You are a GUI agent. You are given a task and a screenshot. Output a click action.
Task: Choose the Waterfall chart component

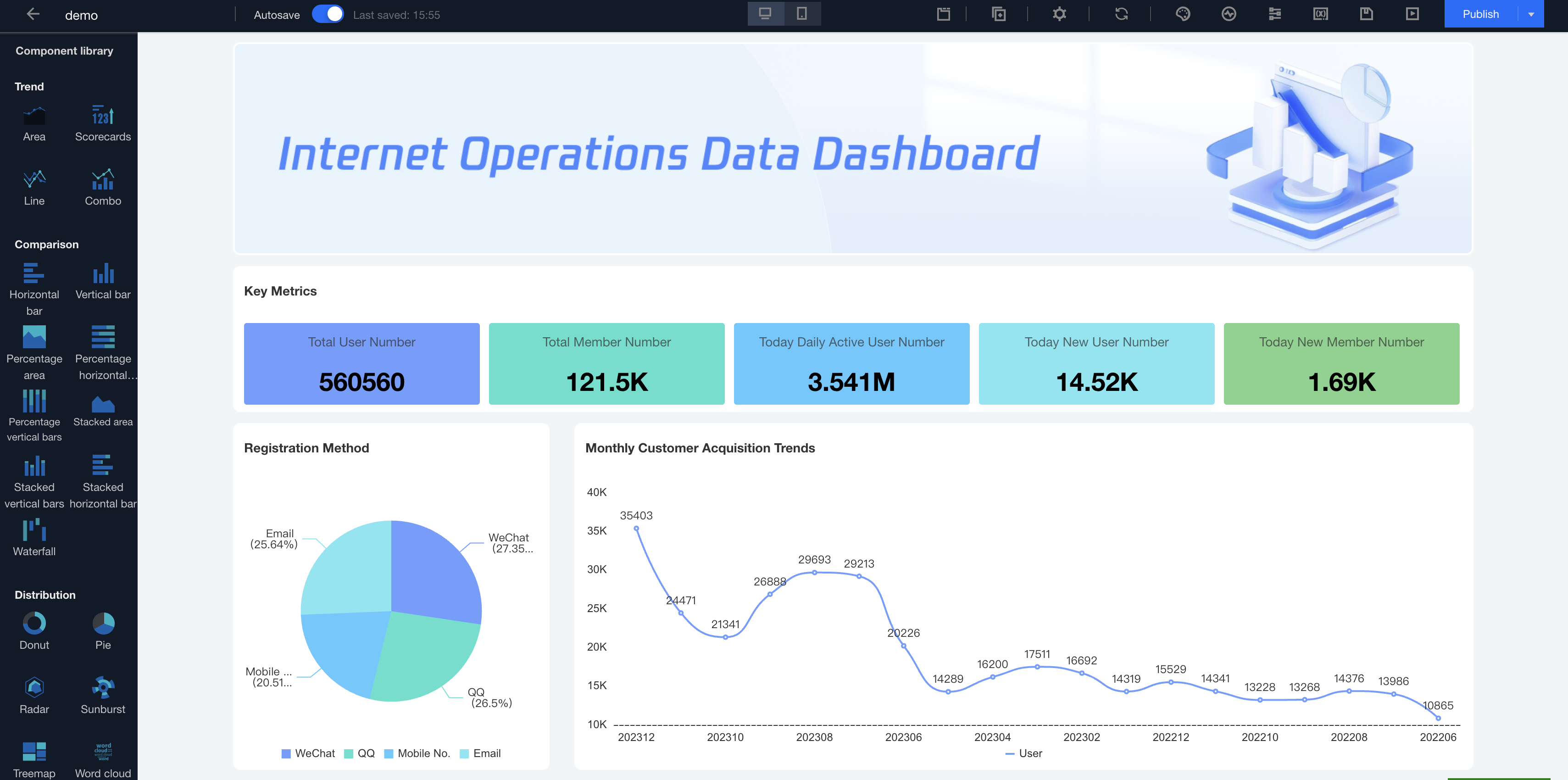(x=34, y=537)
